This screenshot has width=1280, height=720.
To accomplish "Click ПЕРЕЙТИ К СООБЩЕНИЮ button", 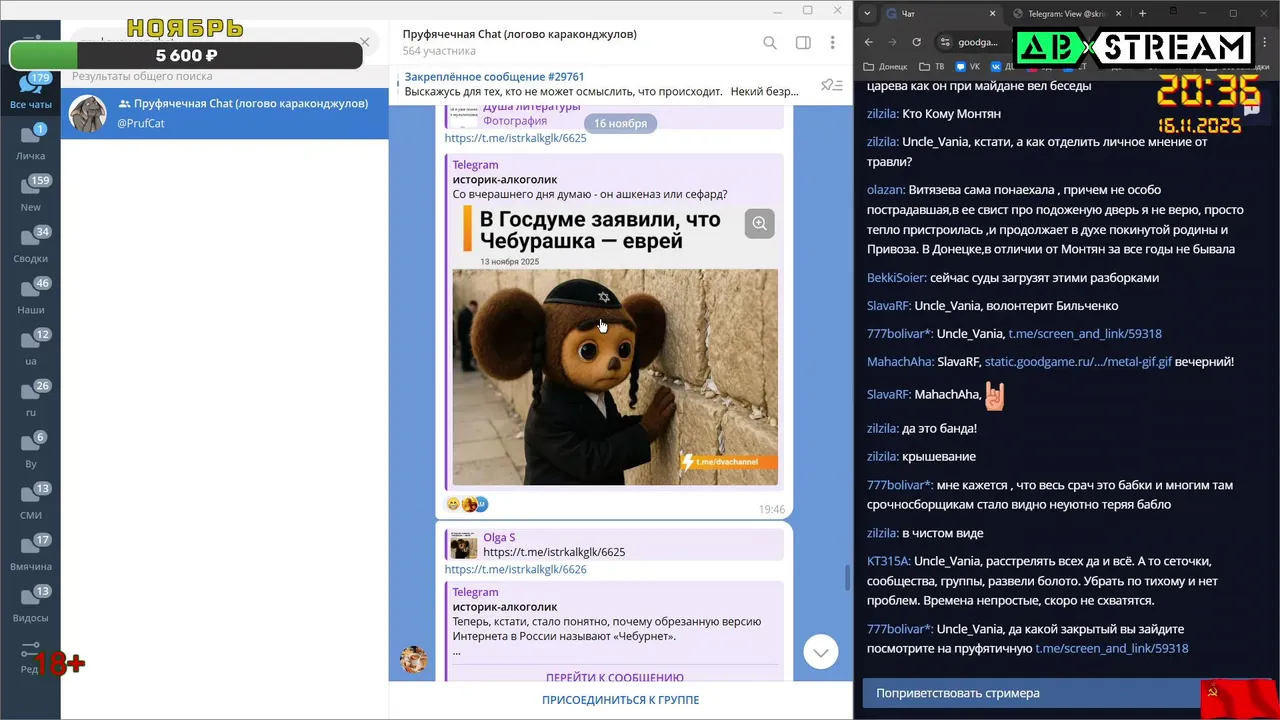I will point(614,677).
